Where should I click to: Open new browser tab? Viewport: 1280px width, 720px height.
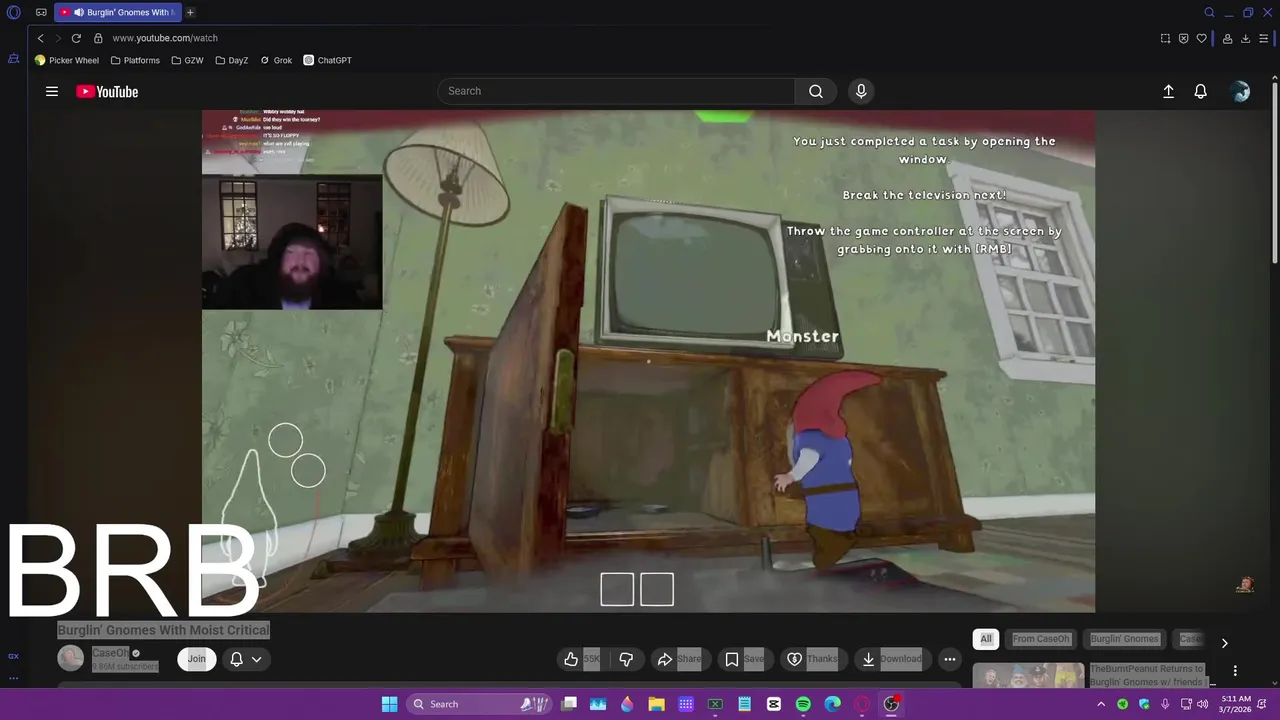[190, 12]
